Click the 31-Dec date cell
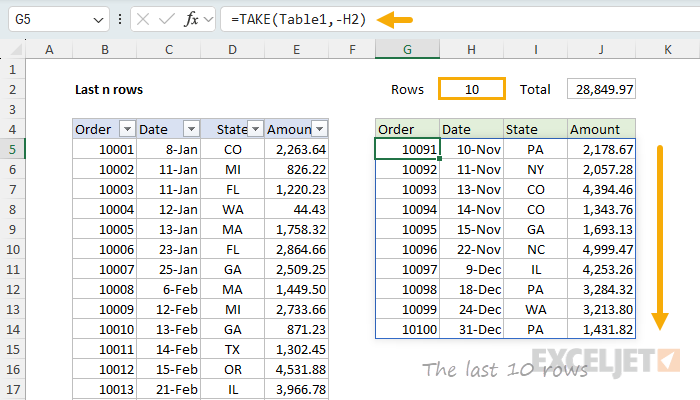700x400 pixels. tap(471, 329)
